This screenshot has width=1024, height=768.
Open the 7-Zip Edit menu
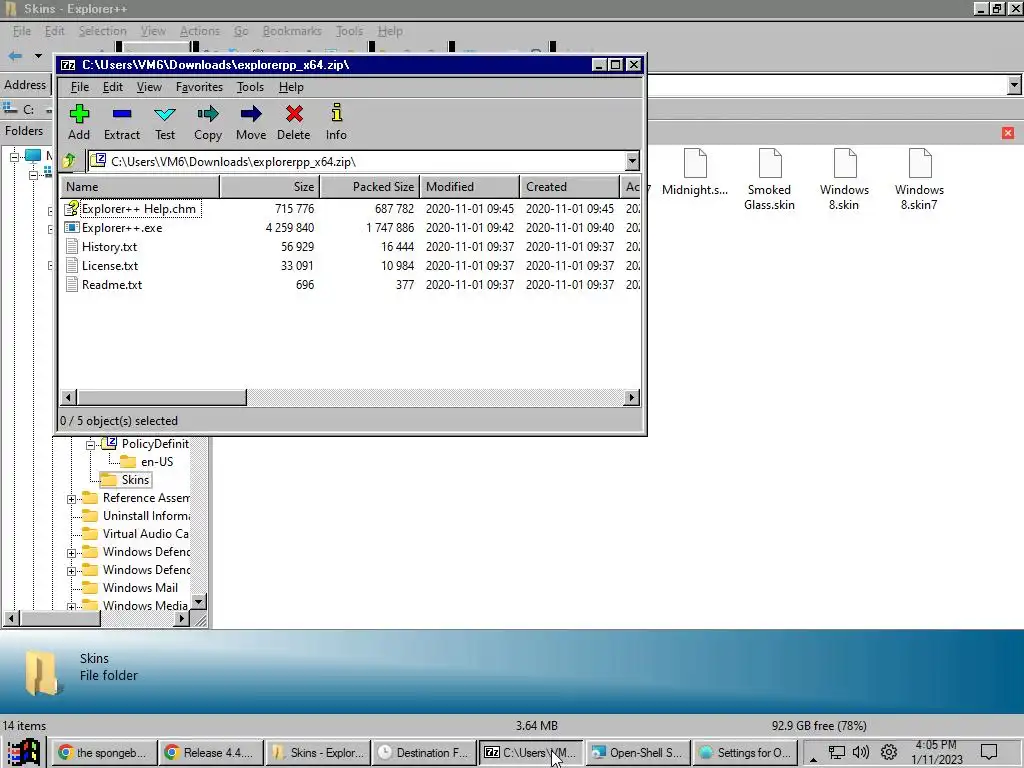tap(112, 87)
